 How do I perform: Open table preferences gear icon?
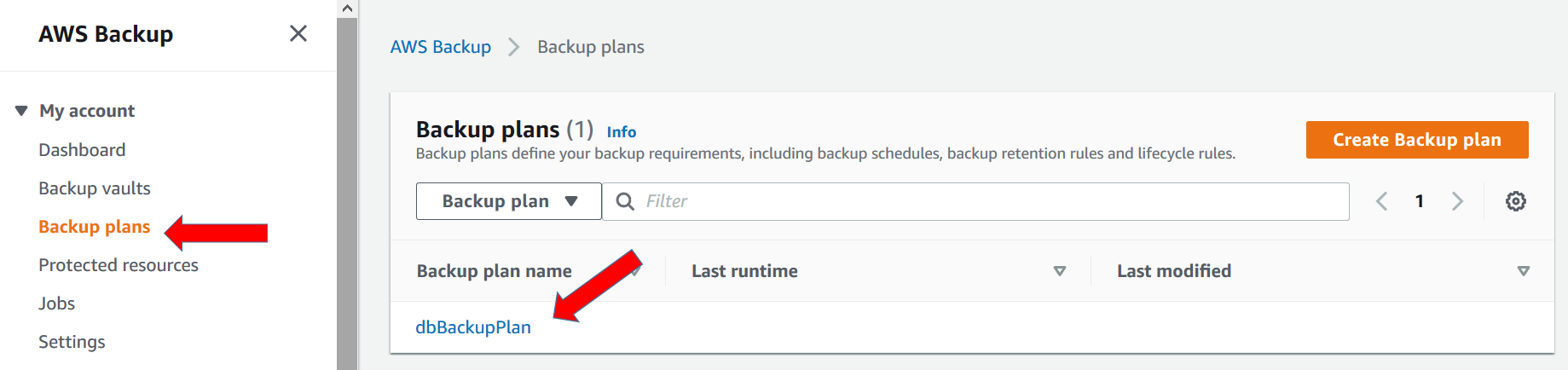(1515, 201)
